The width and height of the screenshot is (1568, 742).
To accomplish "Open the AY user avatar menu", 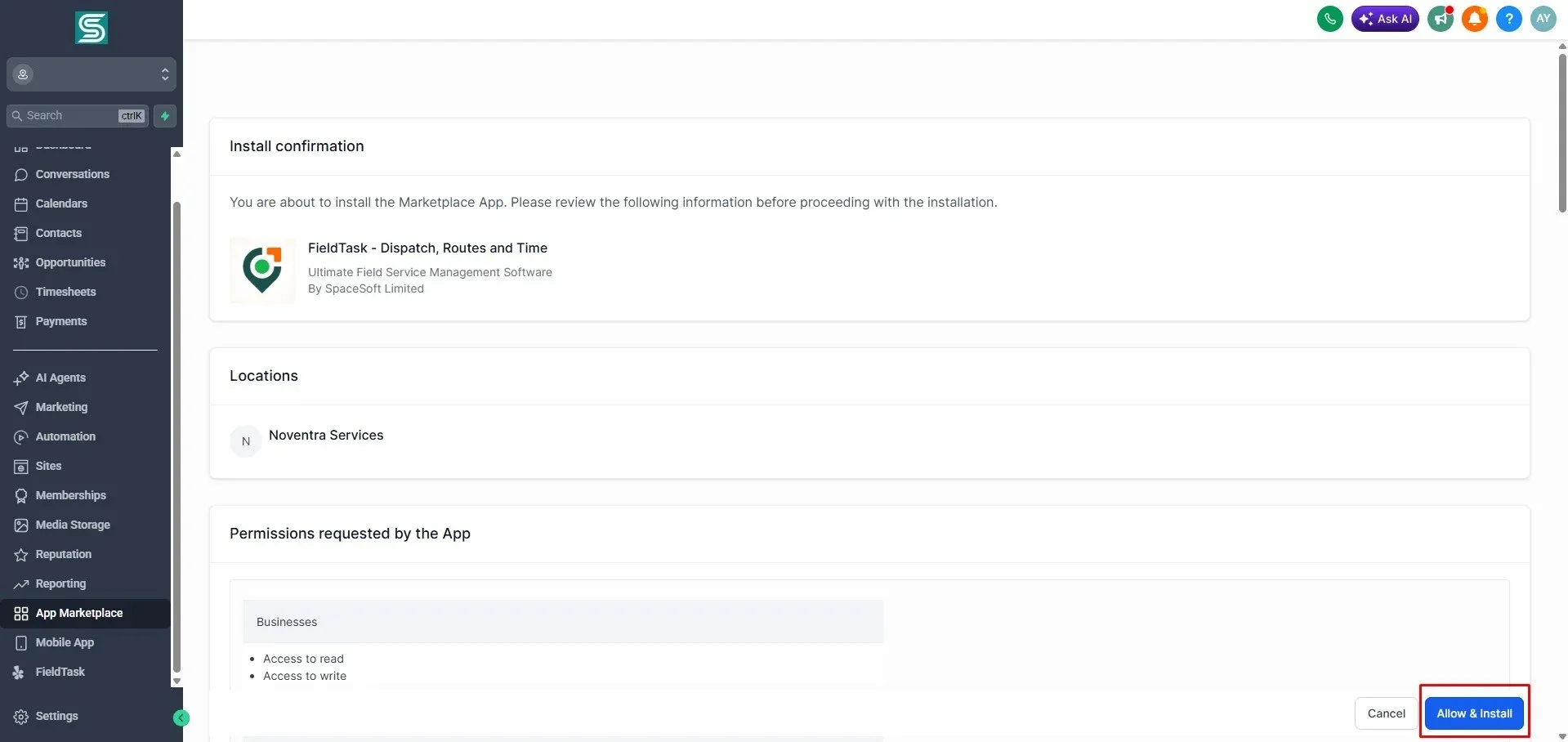I will coord(1543,19).
